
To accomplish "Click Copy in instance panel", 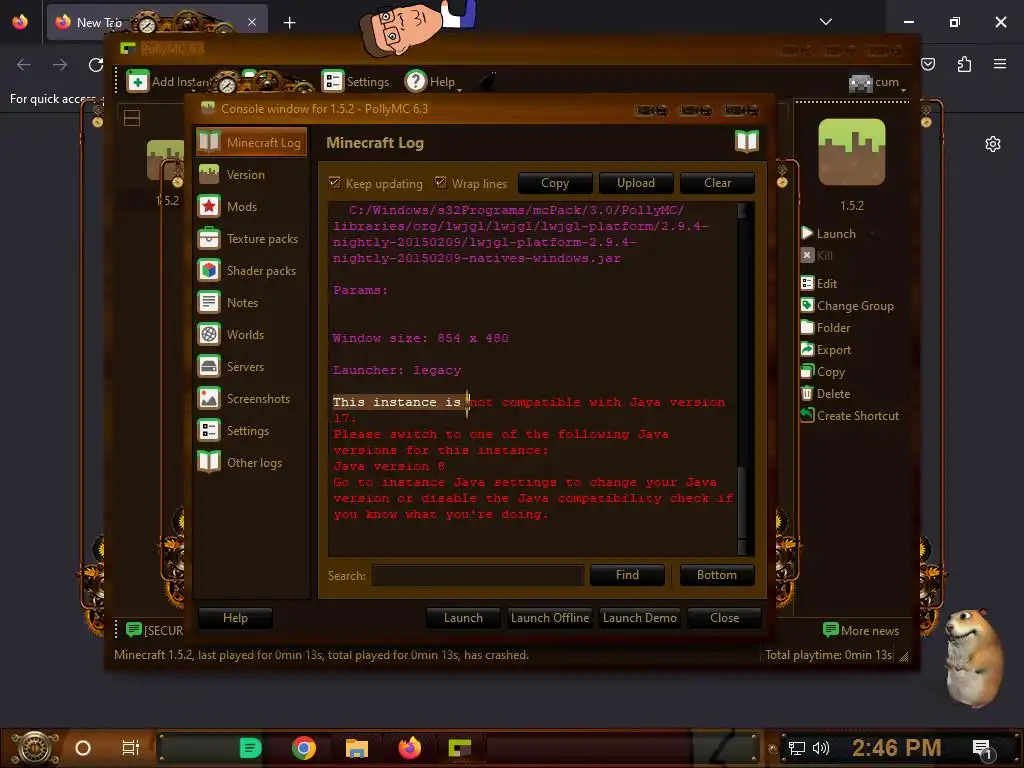I will pyautogui.click(x=823, y=372).
